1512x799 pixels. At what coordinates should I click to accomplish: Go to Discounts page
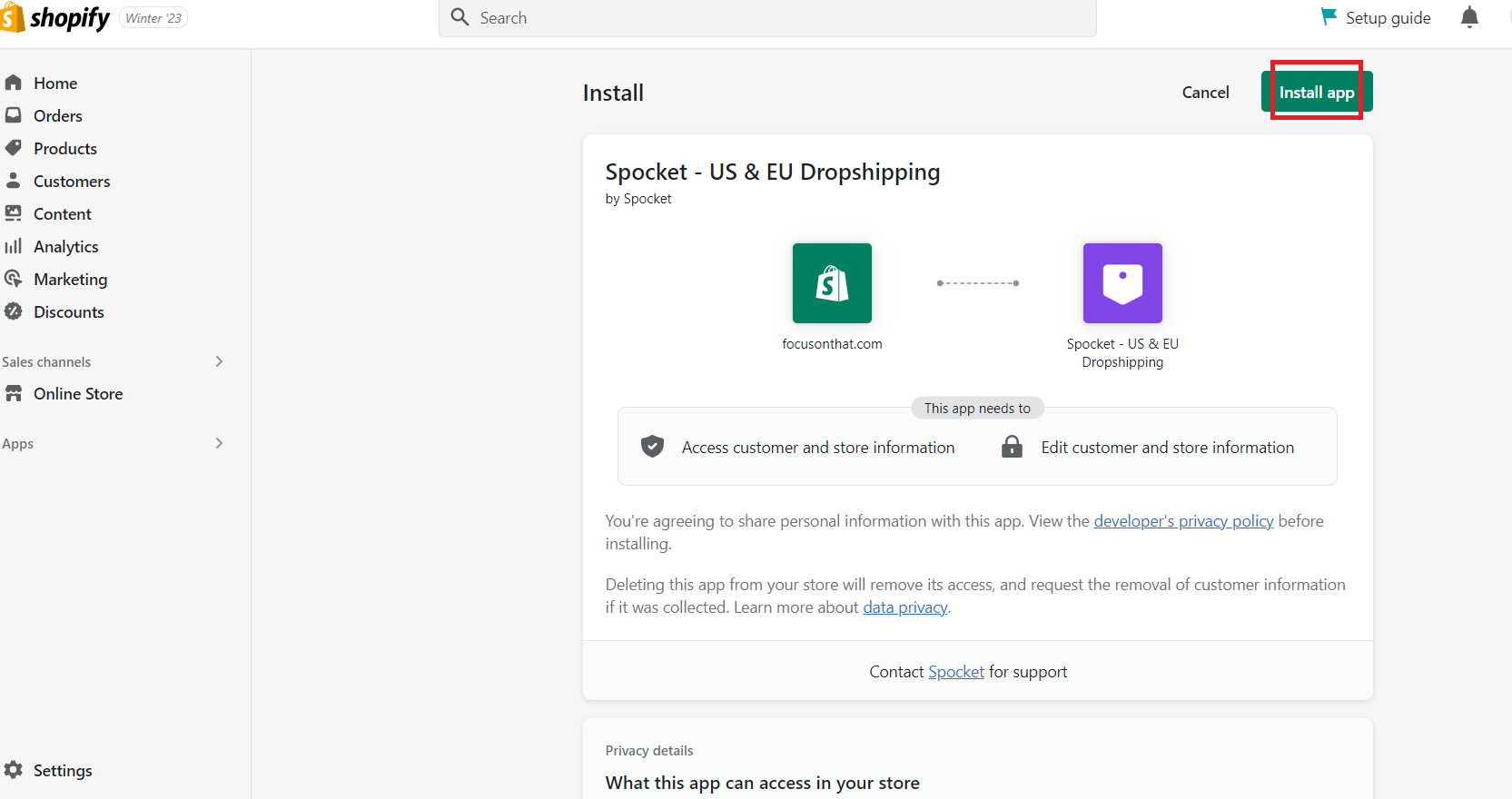(69, 311)
